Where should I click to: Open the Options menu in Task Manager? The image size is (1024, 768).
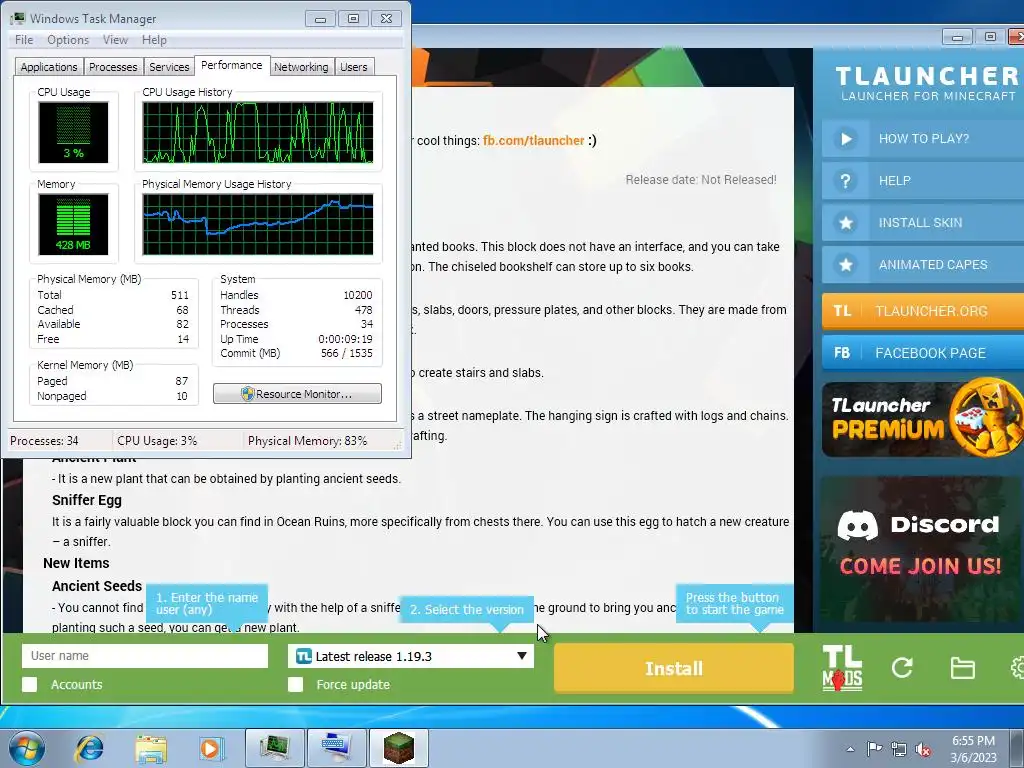click(68, 40)
